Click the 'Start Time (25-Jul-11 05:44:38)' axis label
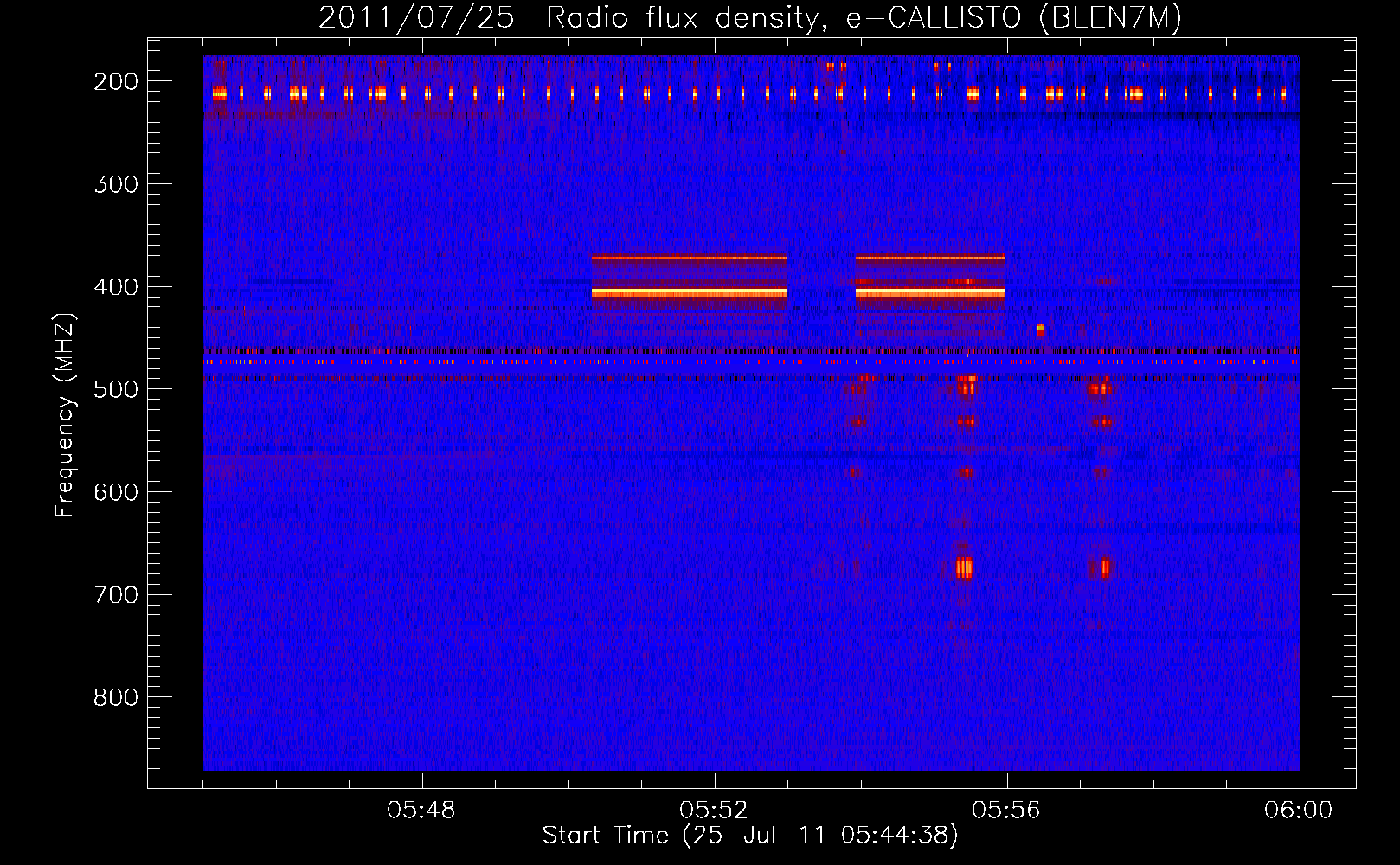The height and width of the screenshot is (865, 1400). pos(750,836)
